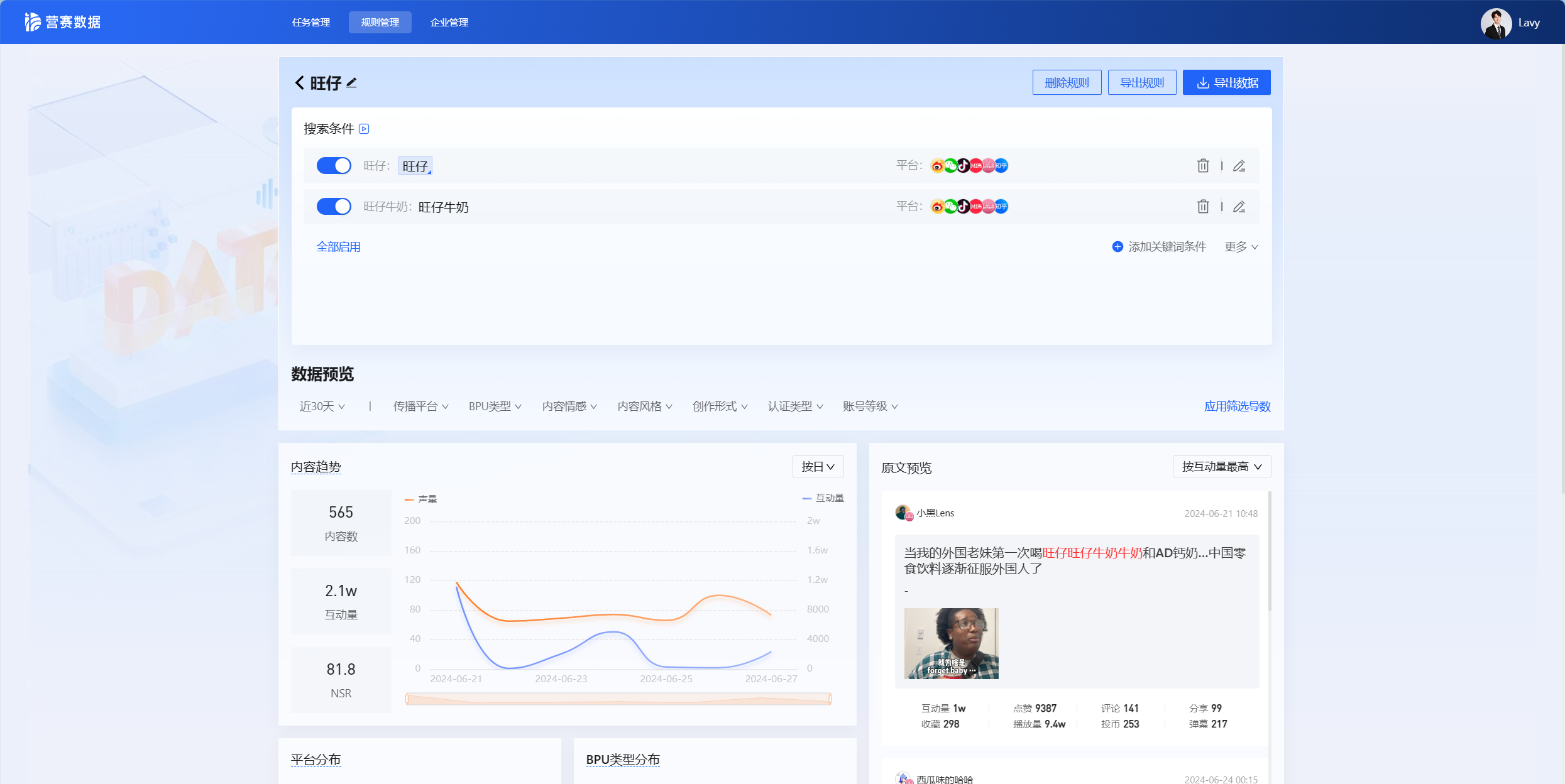The width and height of the screenshot is (1565, 784).
Task: Edit the rule name with the pencil beside 旺仔
Action: click(352, 83)
